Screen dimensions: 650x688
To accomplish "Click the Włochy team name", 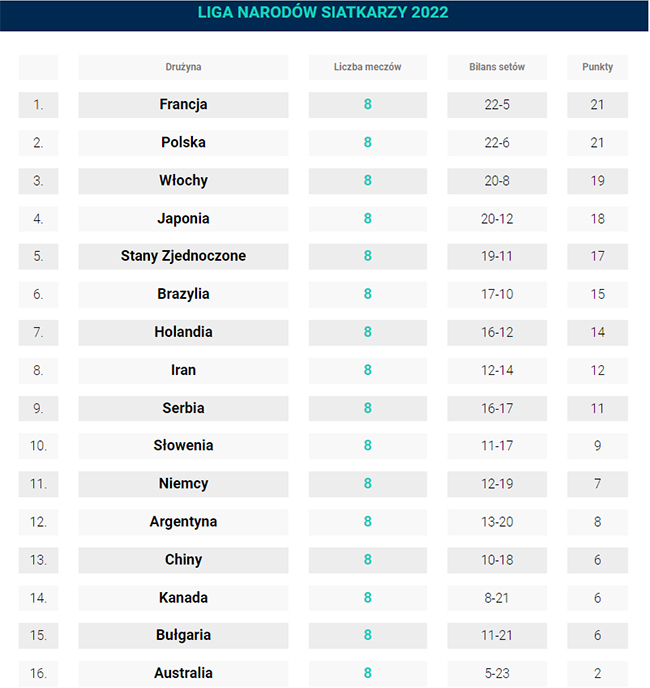I will pos(183,181).
